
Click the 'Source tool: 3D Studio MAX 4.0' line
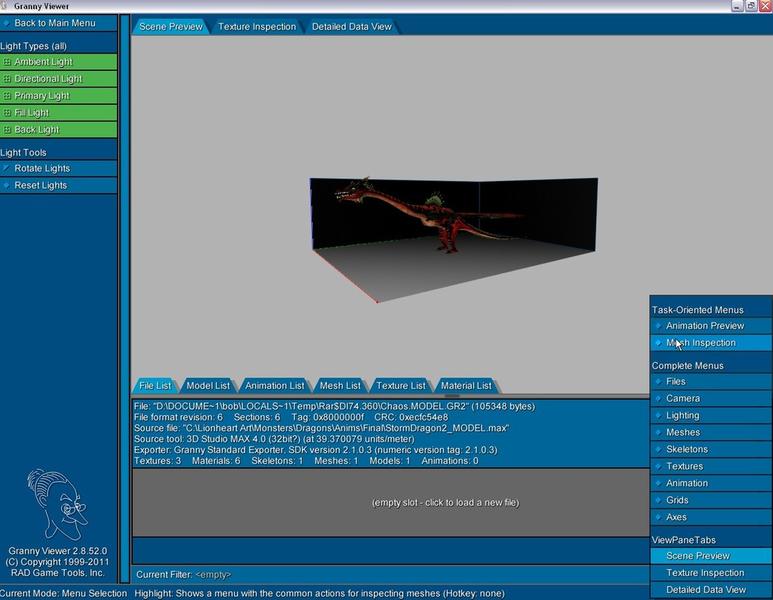274,439
